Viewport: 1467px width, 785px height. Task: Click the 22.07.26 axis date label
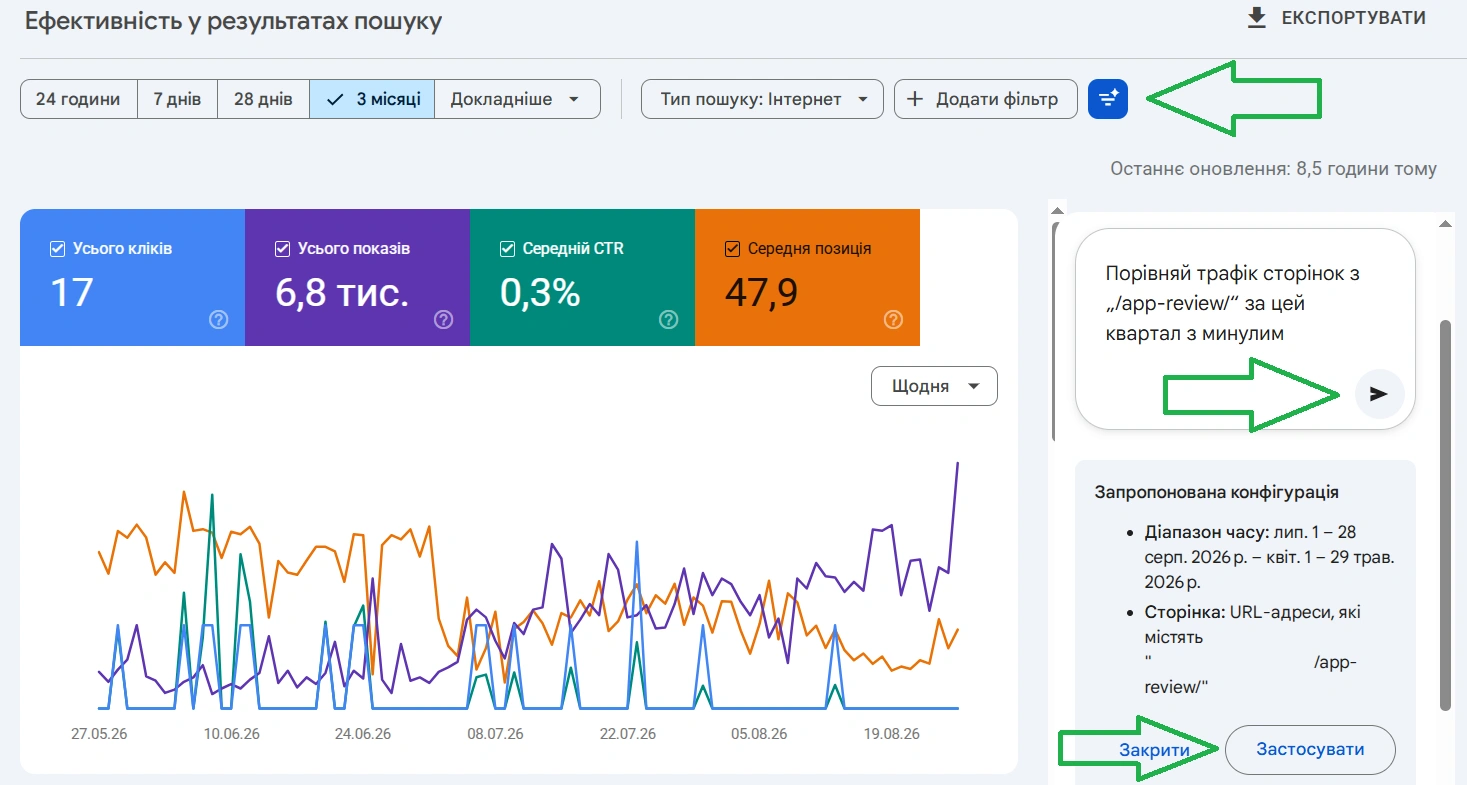click(627, 733)
